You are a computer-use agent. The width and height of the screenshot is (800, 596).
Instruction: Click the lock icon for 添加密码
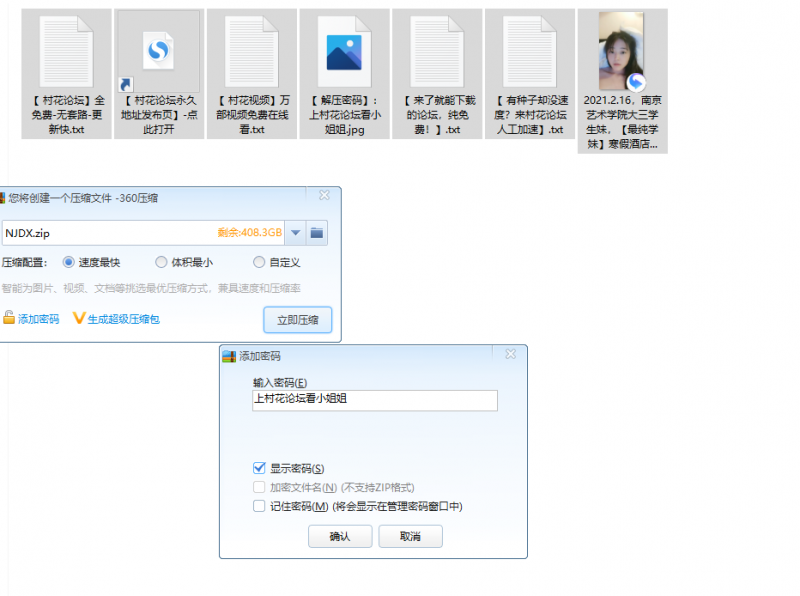(9, 318)
